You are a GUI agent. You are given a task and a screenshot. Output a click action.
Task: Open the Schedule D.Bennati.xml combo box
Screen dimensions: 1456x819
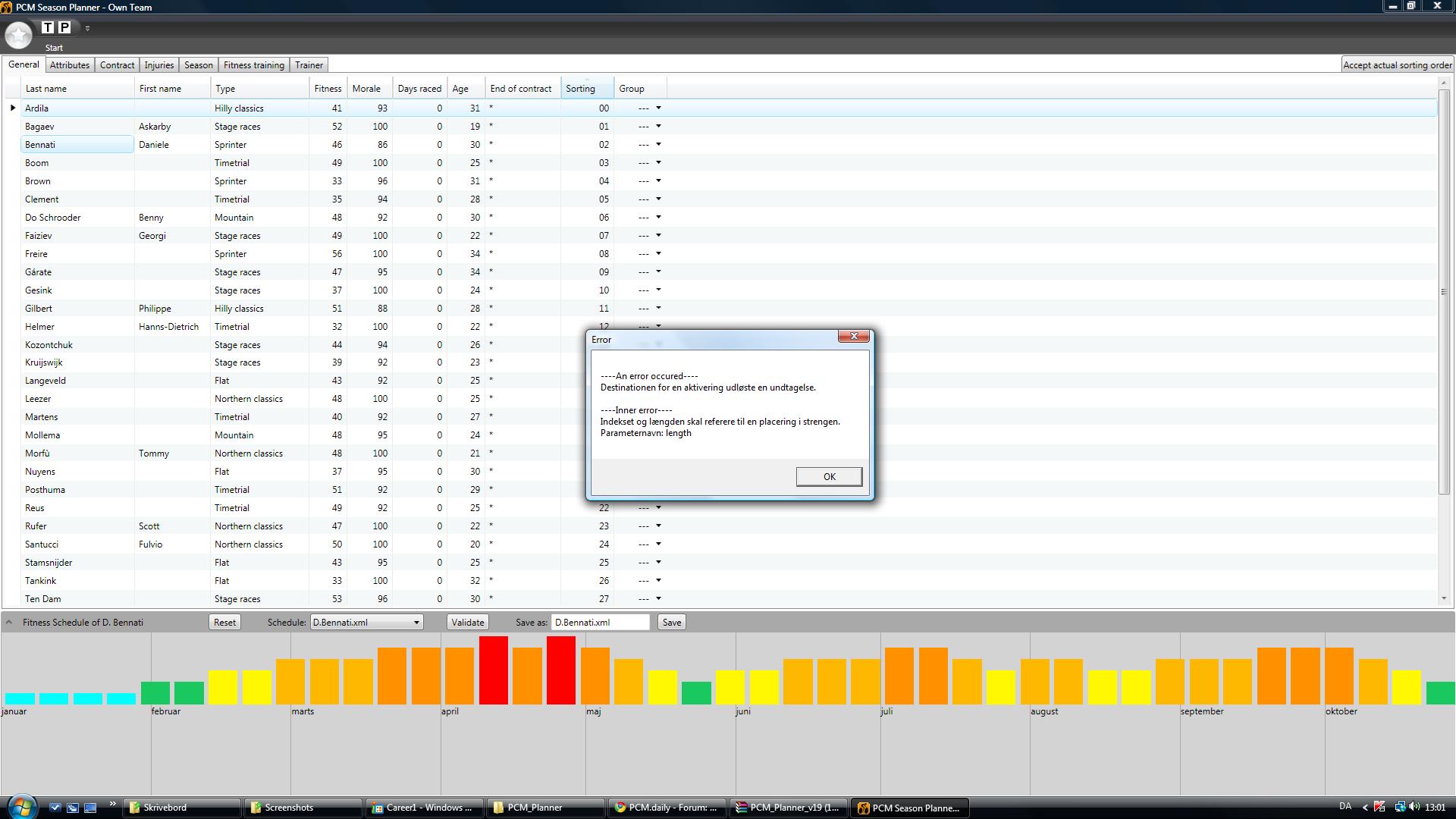366,623
